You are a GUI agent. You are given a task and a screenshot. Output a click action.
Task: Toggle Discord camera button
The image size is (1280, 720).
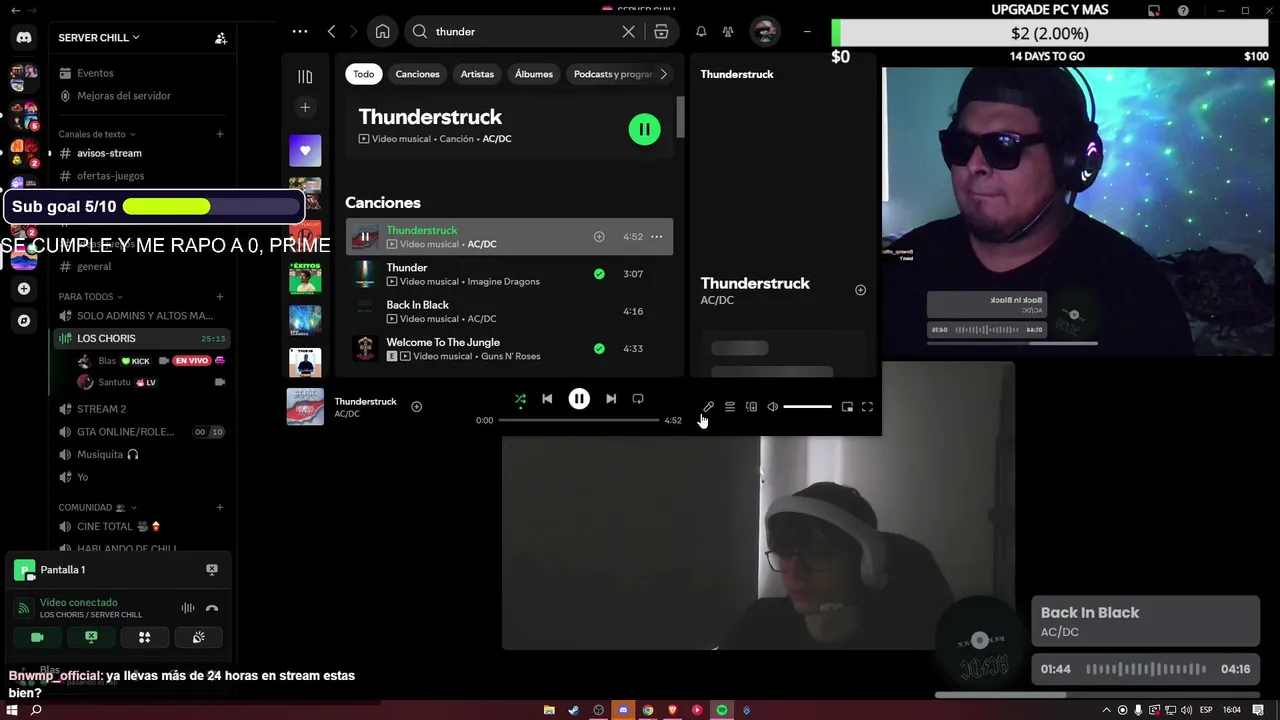[x=37, y=637]
